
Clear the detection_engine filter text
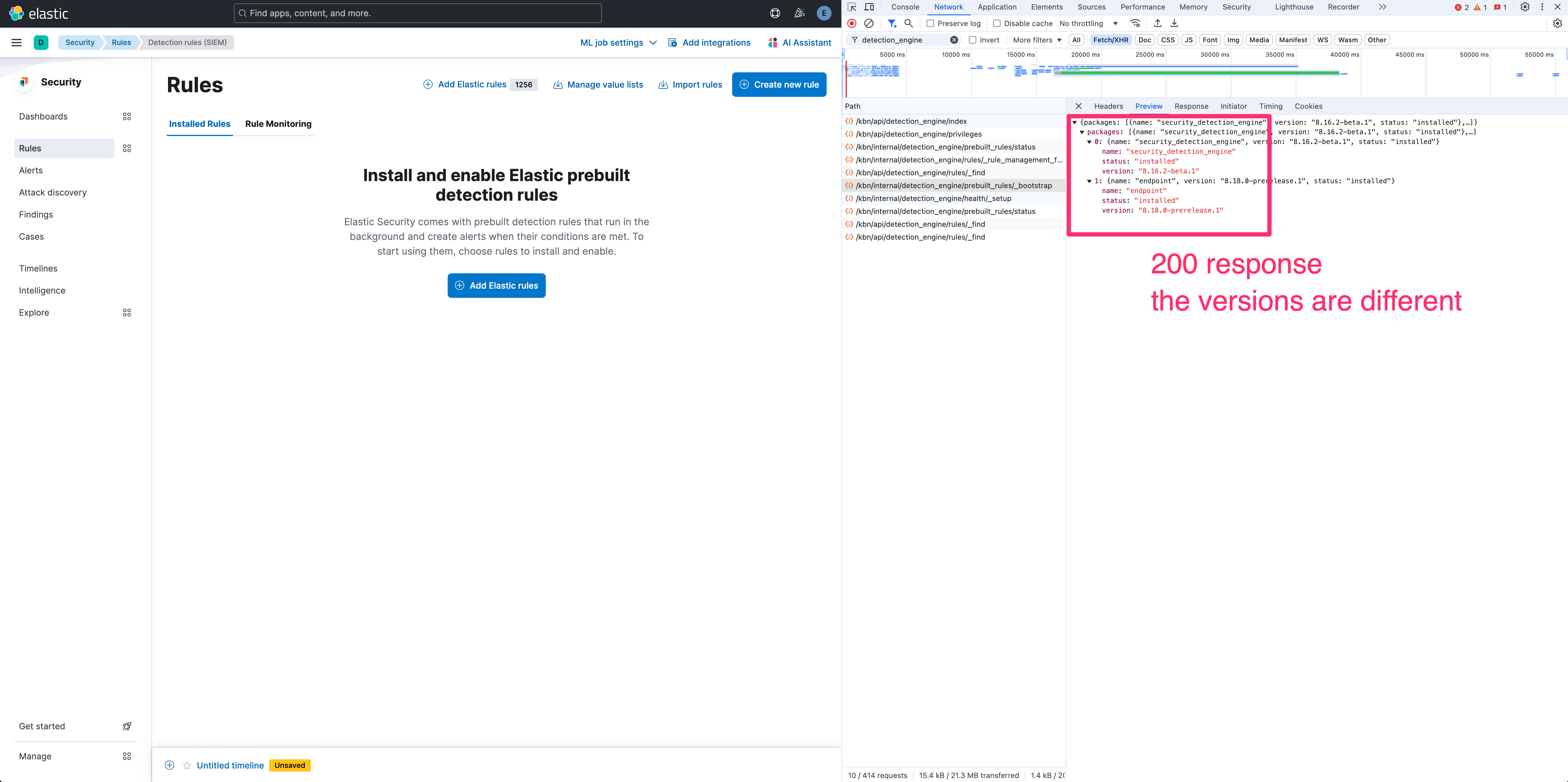tap(954, 40)
